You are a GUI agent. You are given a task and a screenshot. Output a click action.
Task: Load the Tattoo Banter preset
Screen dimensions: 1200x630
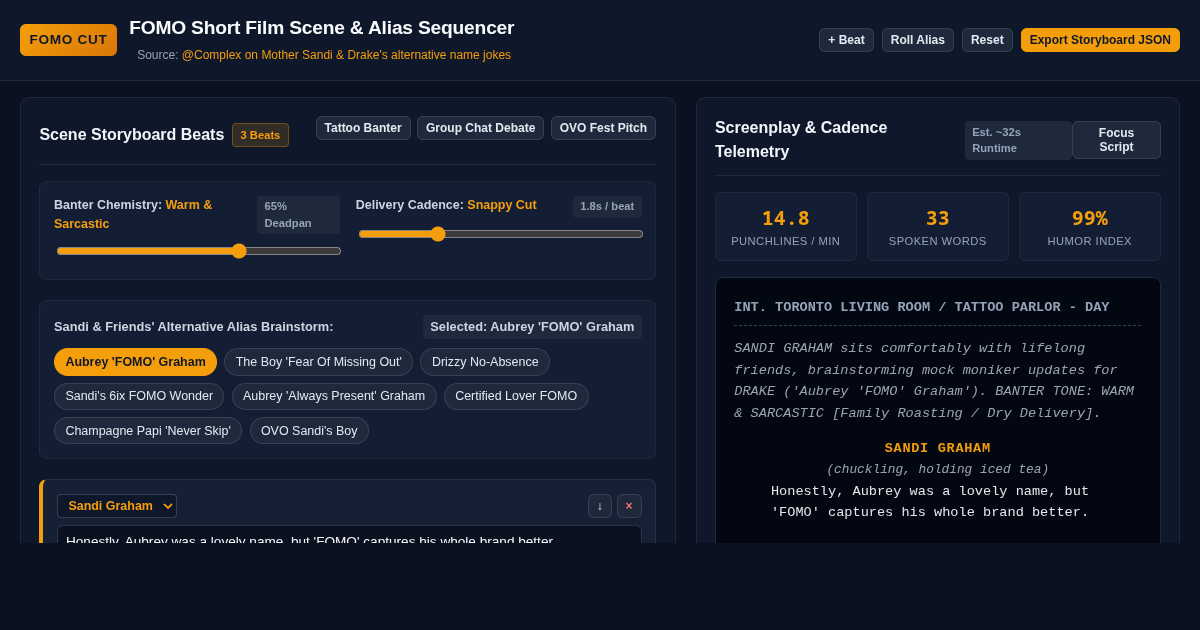tap(363, 128)
